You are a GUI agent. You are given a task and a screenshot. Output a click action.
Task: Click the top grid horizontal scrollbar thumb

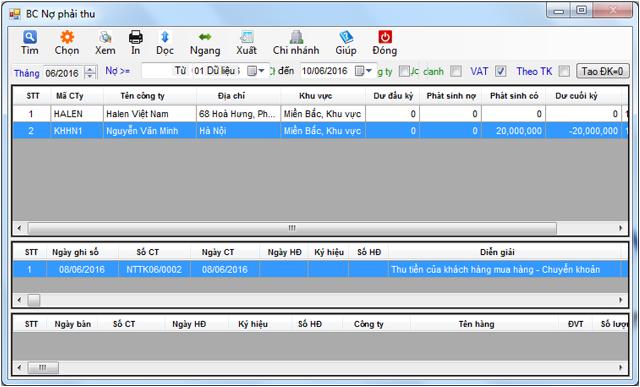[292, 228]
